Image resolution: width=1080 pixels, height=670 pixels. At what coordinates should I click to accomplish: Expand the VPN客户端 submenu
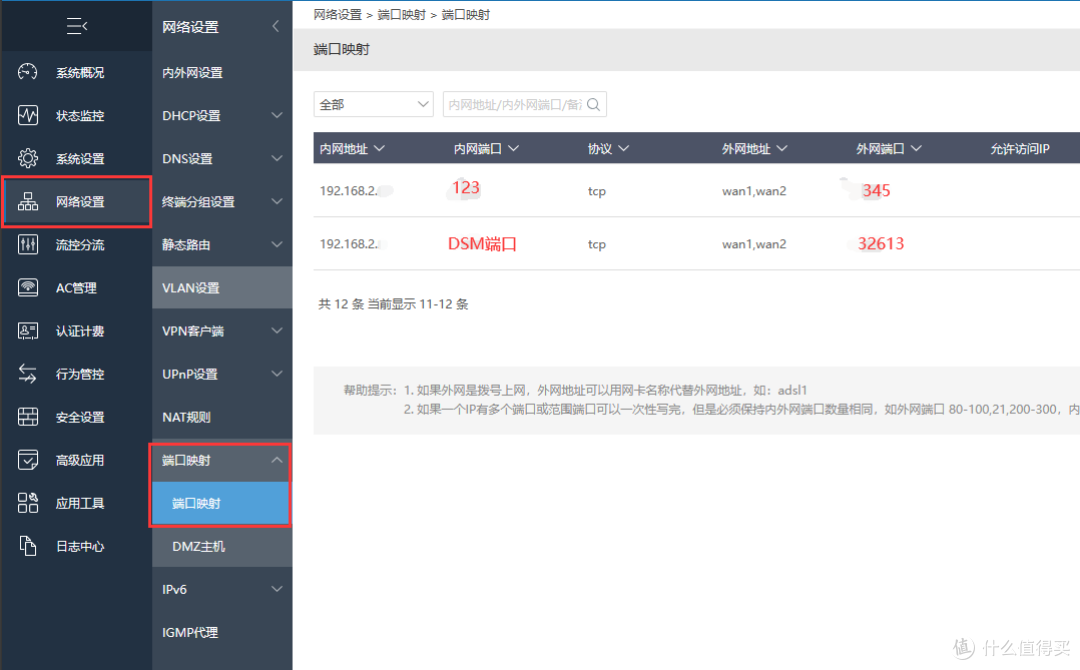click(277, 331)
